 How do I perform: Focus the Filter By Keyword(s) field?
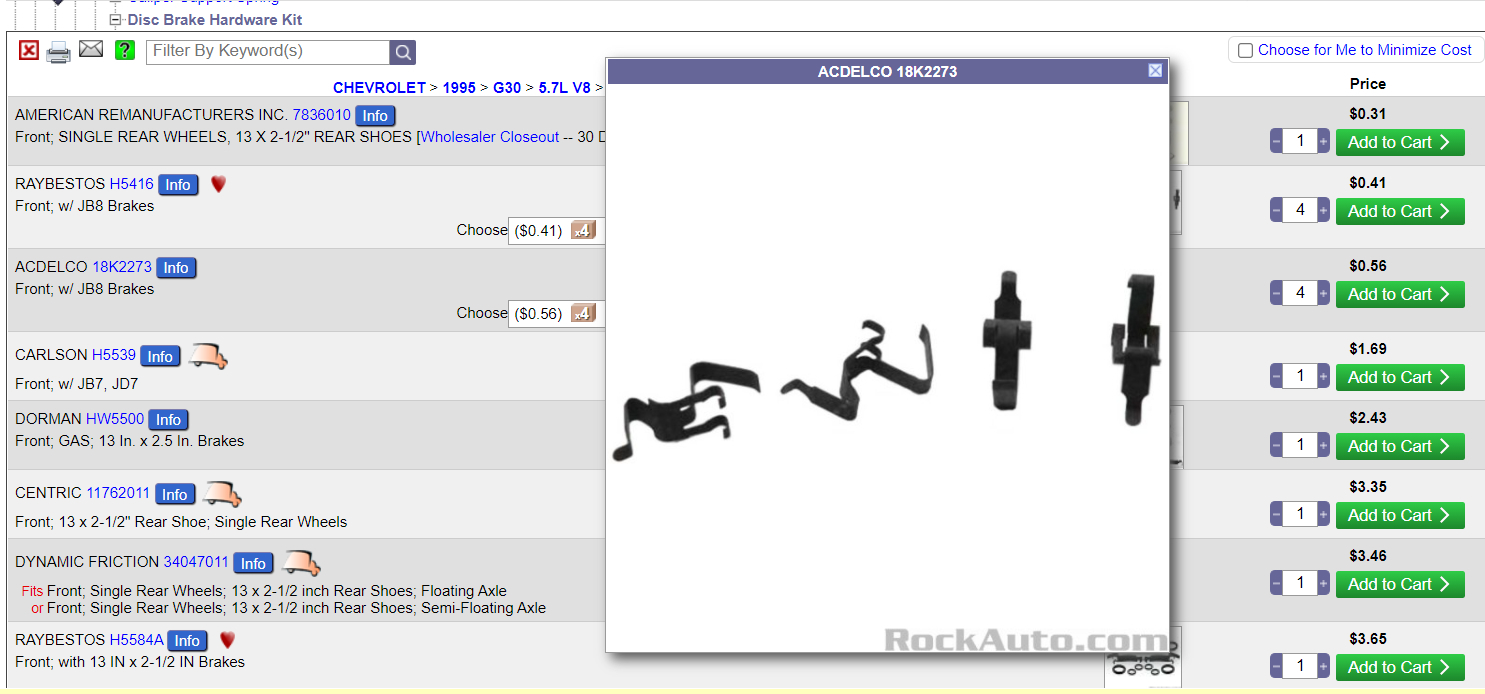tap(268, 52)
